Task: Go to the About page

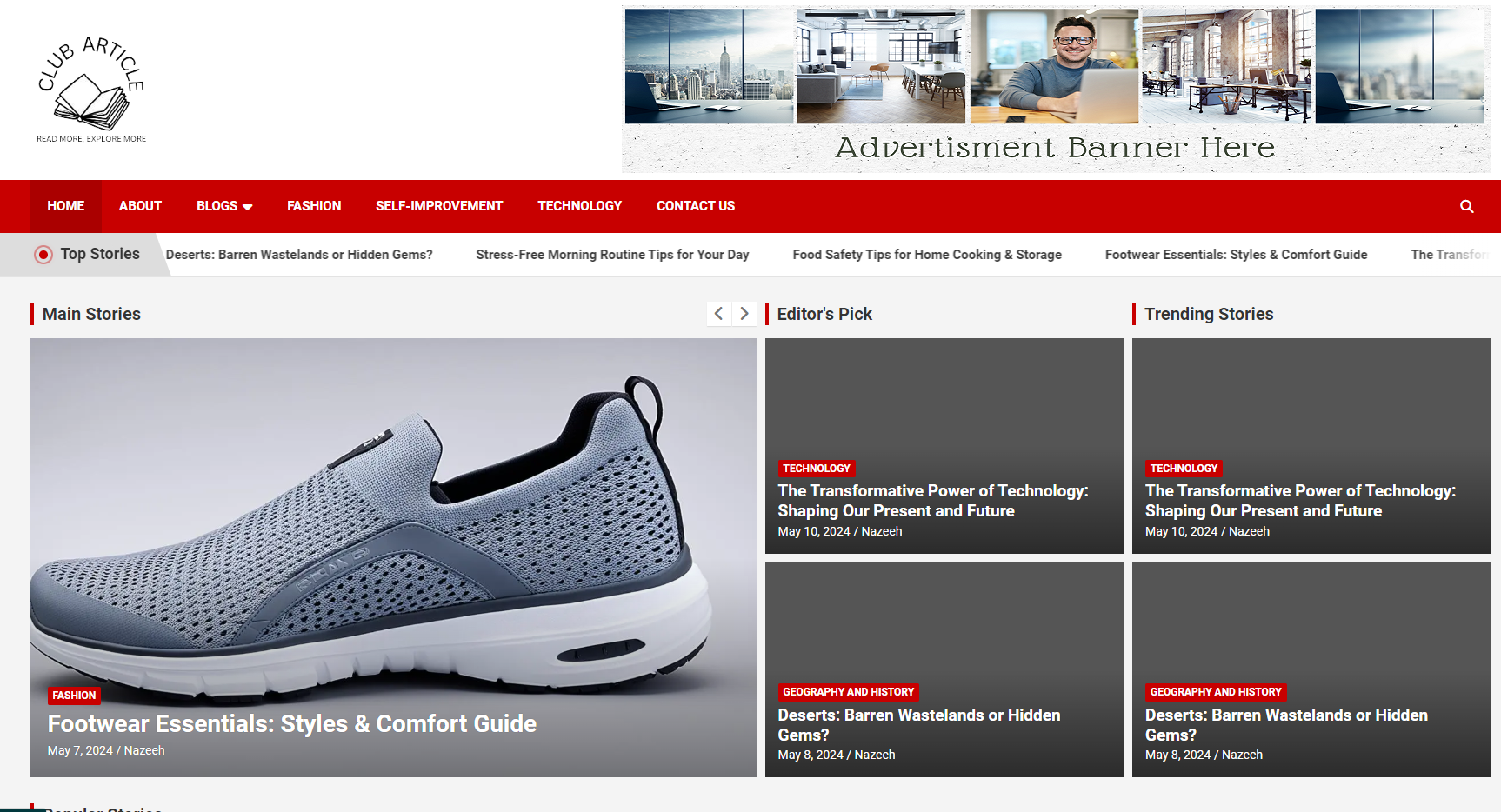Action: [140, 206]
